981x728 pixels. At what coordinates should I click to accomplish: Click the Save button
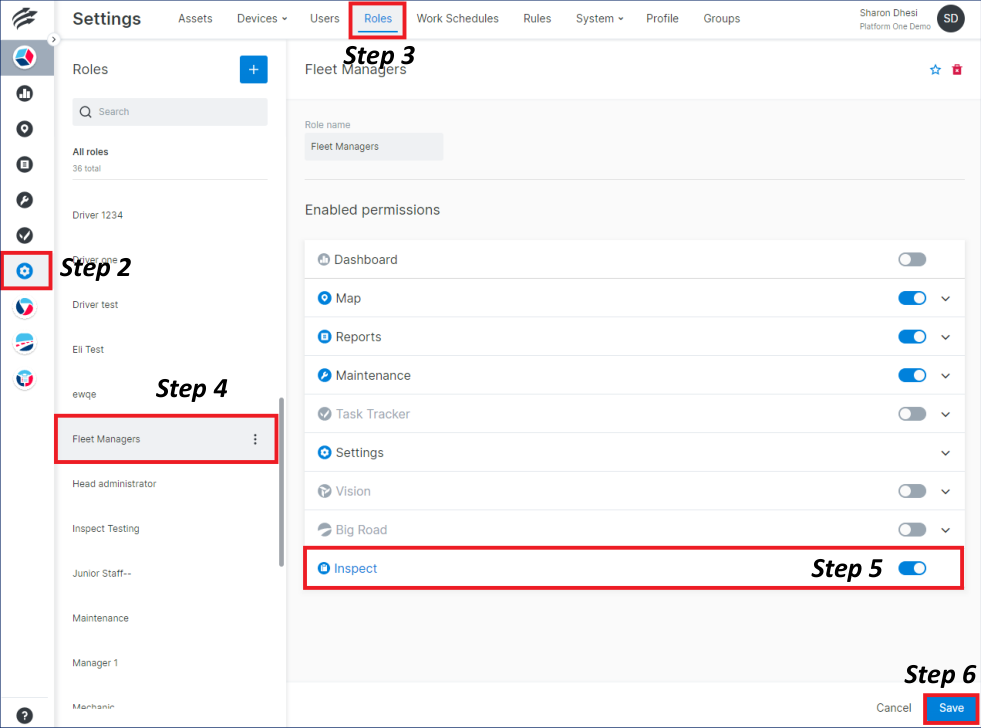(950, 707)
